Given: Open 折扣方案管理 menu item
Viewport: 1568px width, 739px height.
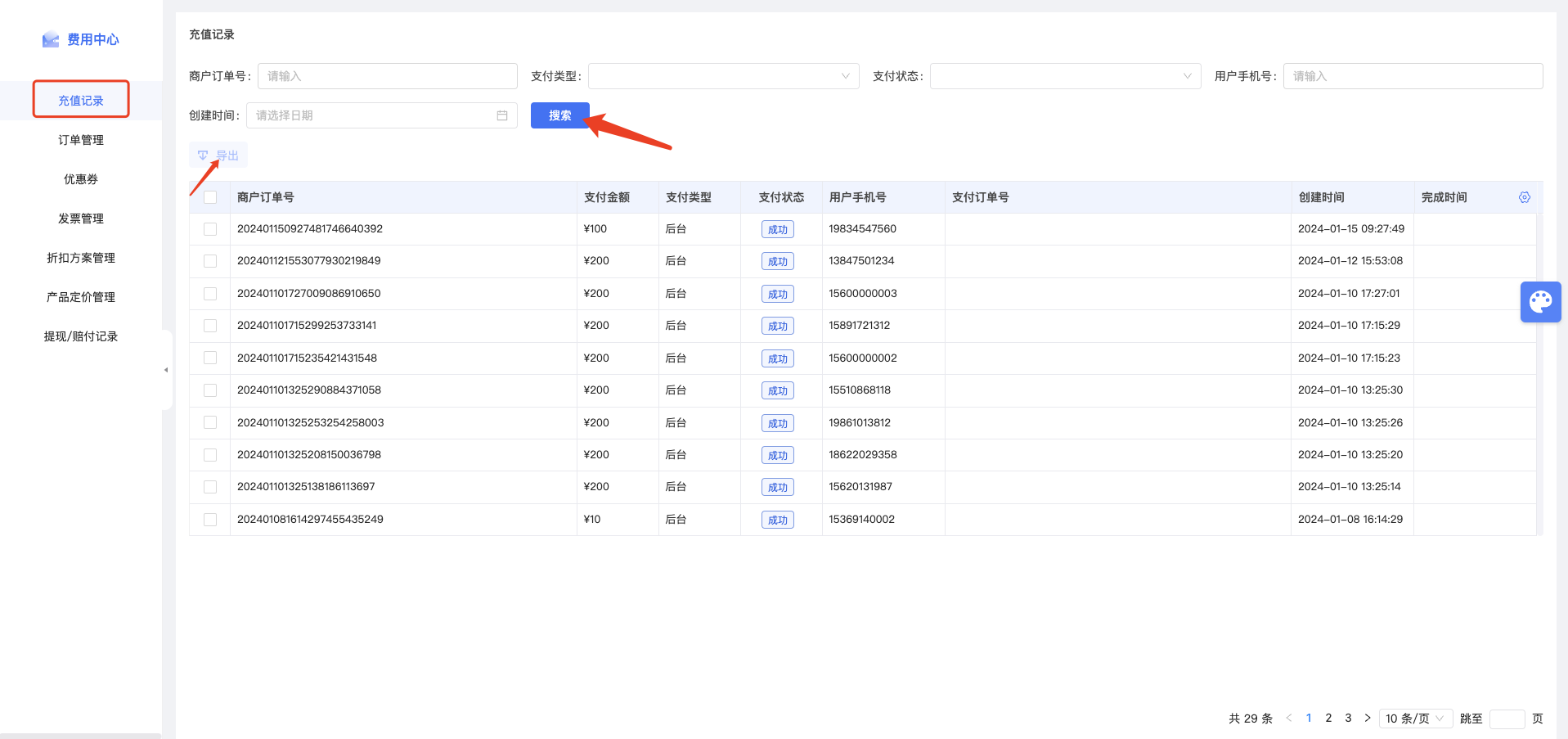Looking at the screenshot, I should coord(81,258).
